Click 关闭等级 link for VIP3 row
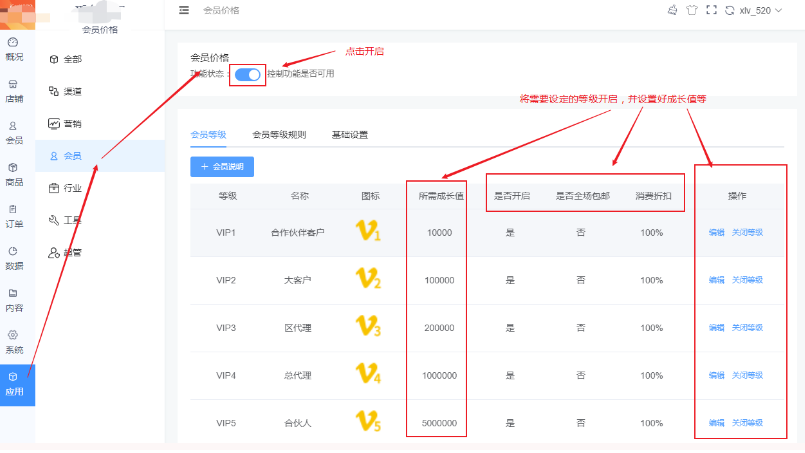The image size is (805, 453). (747, 327)
